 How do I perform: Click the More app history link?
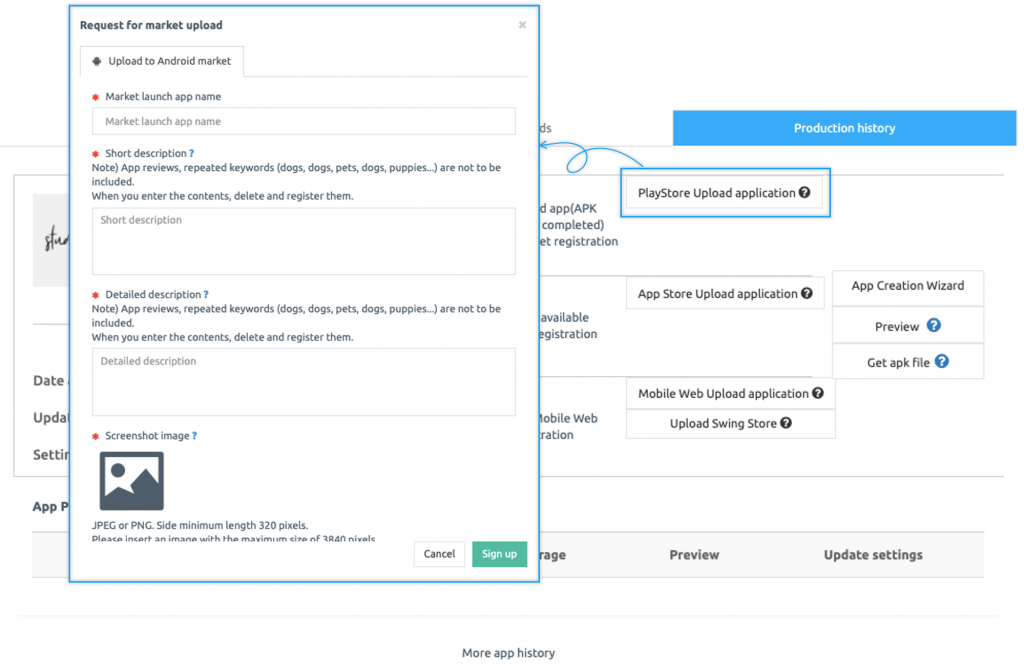point(508,652)
